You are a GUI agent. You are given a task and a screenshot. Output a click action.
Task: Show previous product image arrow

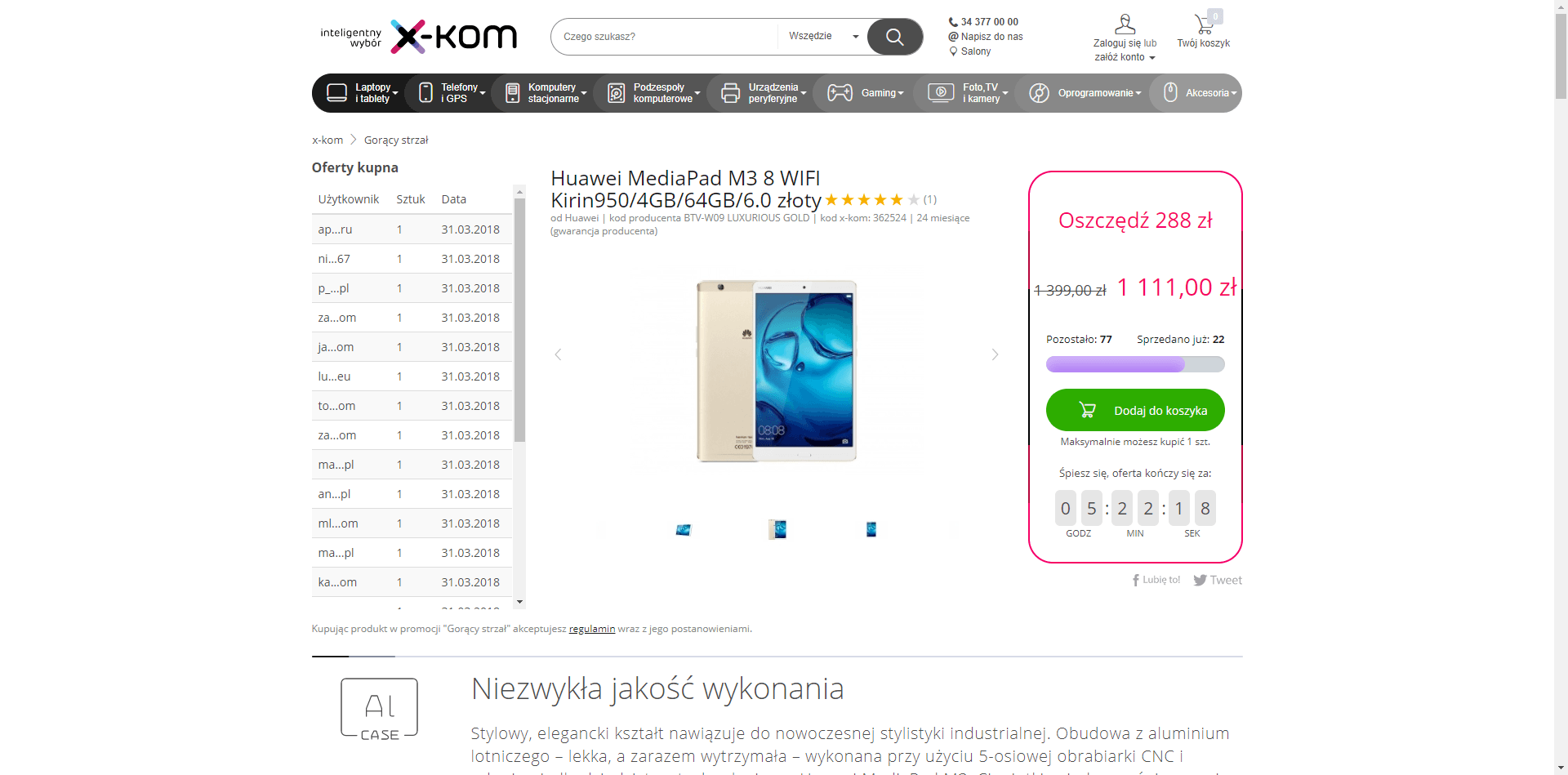558,354
